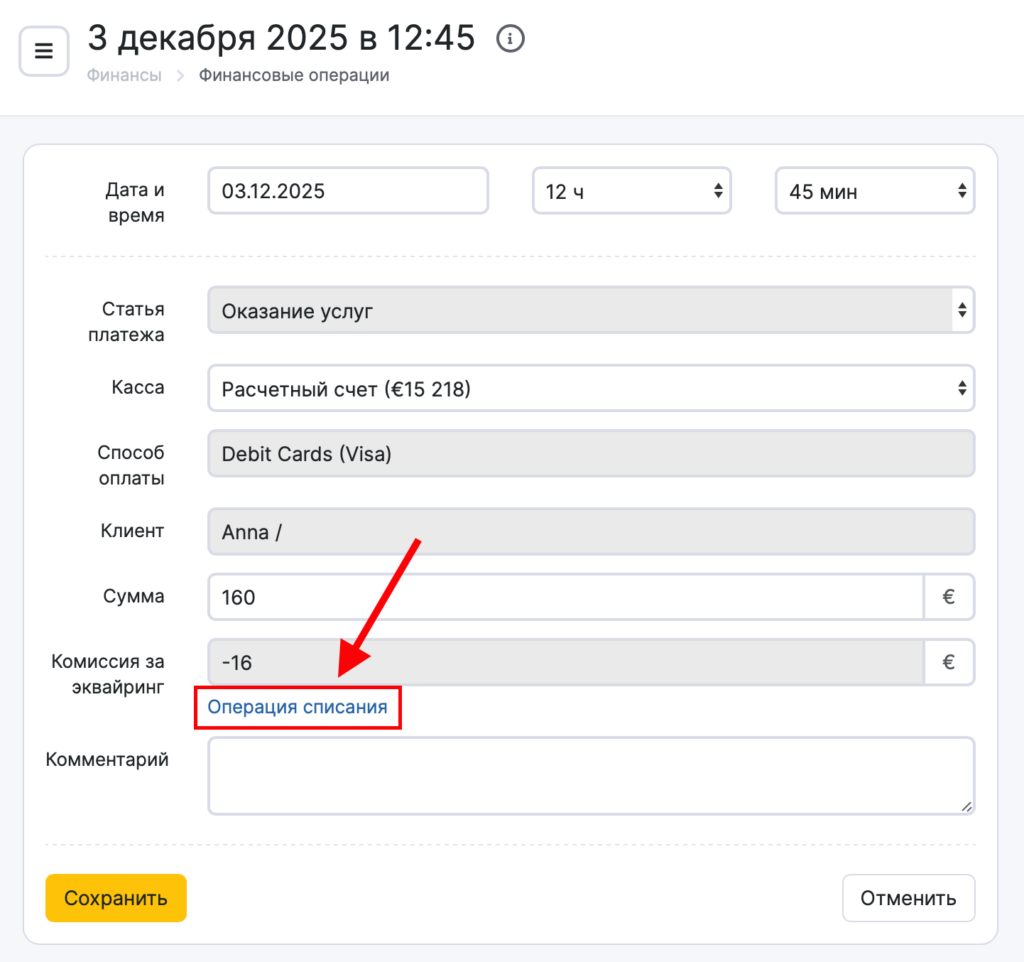Click the info icon beside the date title
1024x962 pixels.
point(510,39)
